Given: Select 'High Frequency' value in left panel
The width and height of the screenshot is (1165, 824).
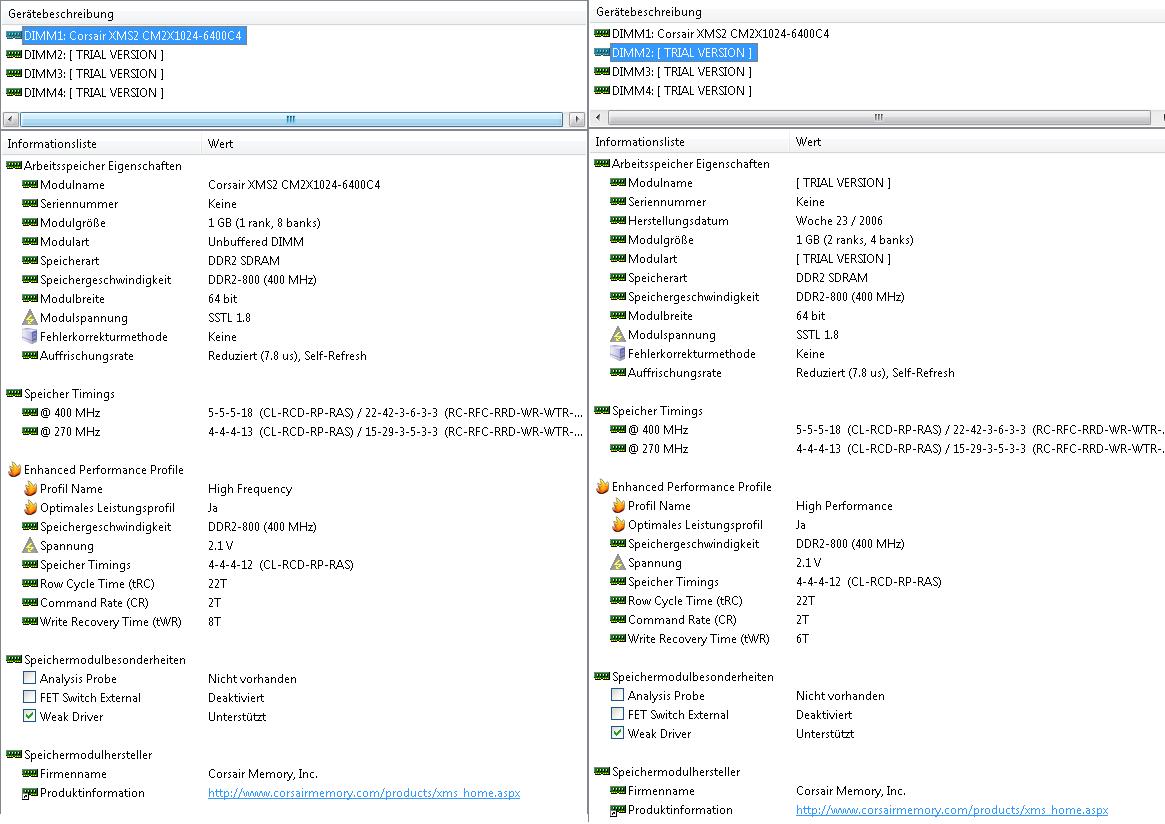Looking at the screenshot, I should (250, 489).
